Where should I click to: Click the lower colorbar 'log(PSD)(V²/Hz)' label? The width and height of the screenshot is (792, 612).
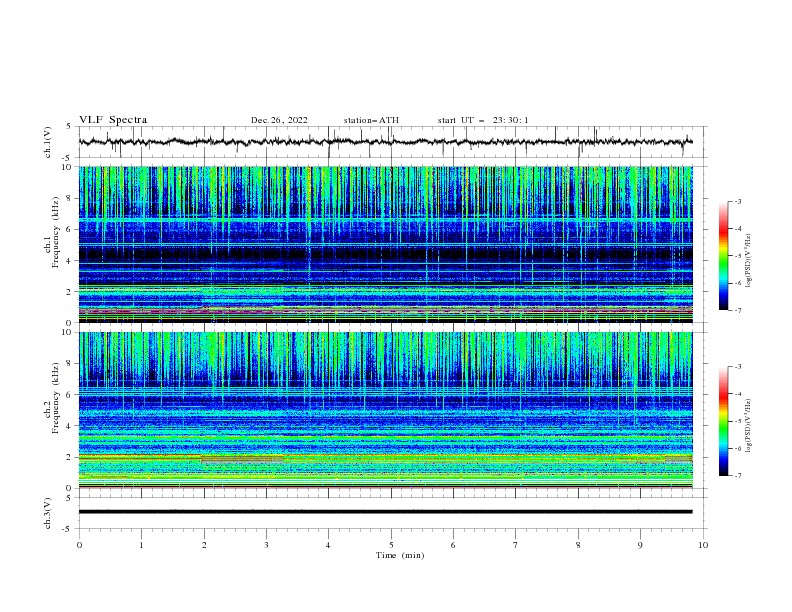(x=748, y=426)
